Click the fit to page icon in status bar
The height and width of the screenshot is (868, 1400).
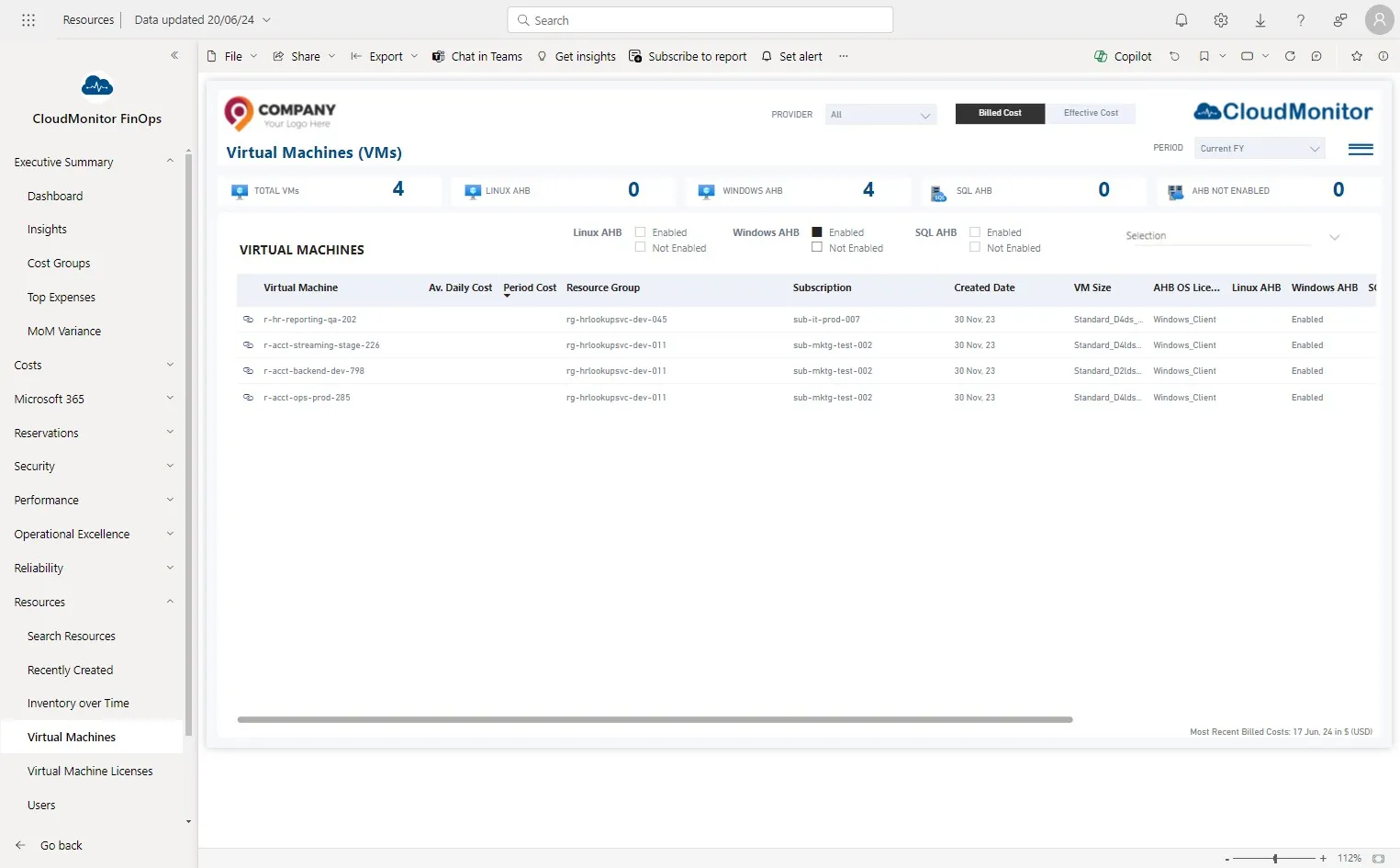click(x=1378, y=858)
